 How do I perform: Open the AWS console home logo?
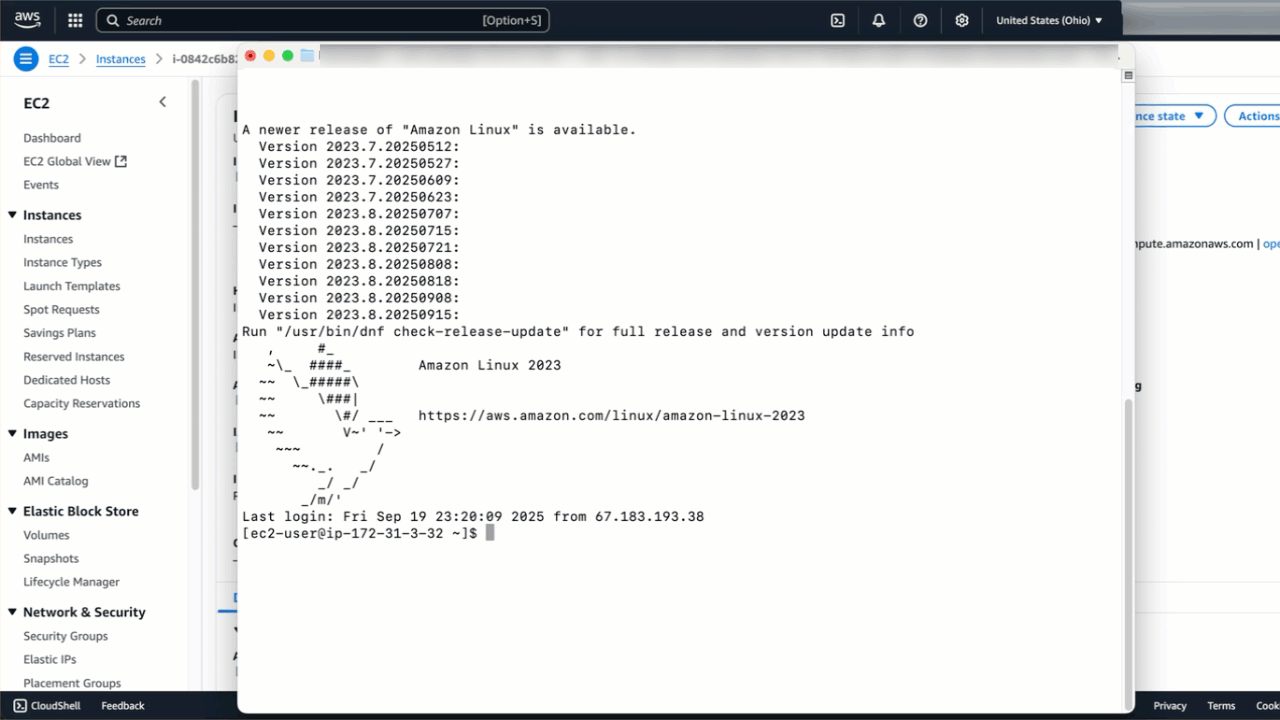tap(27, 19)
